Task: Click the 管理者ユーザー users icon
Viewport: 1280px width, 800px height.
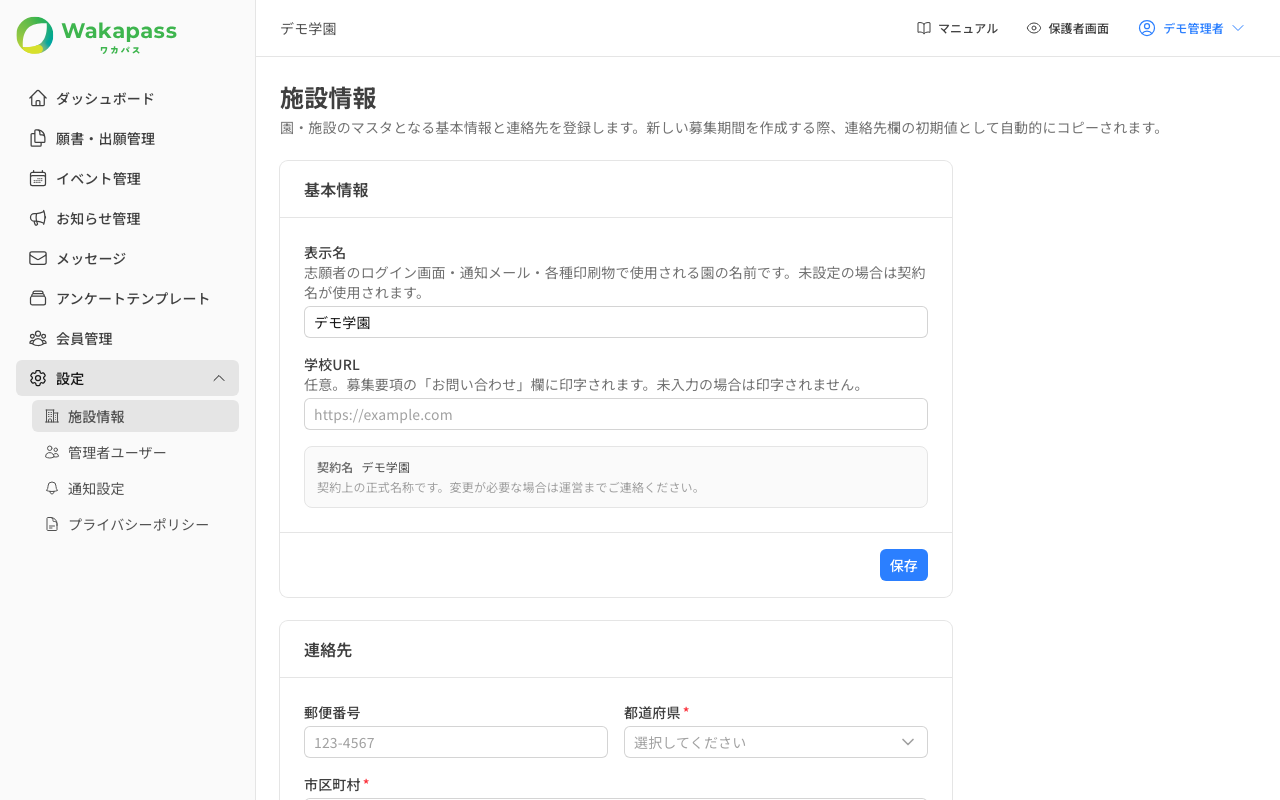Action: pos(52,452)
